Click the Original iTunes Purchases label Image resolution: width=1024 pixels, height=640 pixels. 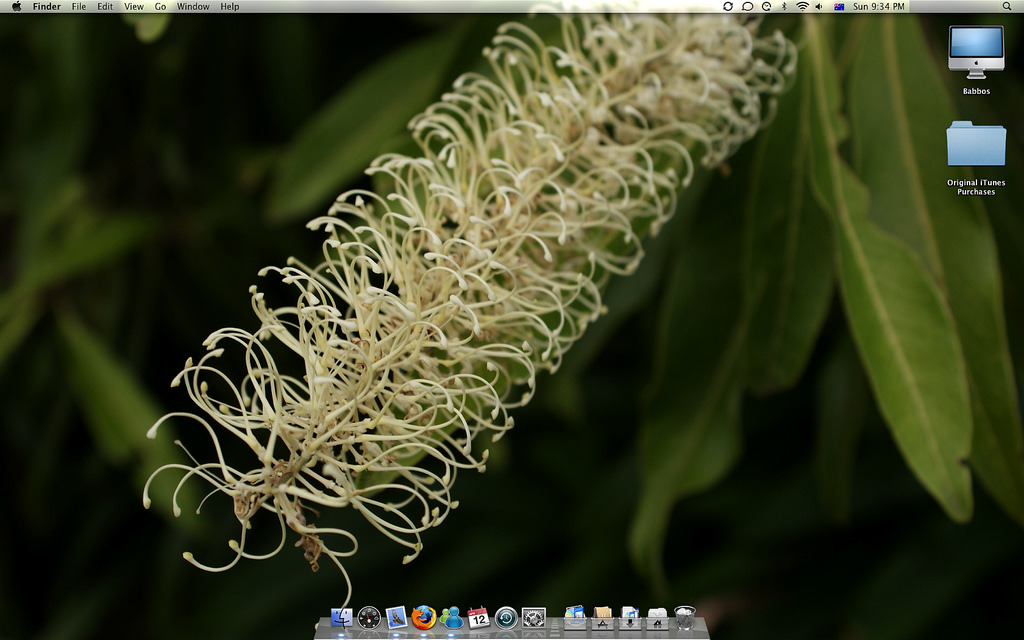coord(976,187)
